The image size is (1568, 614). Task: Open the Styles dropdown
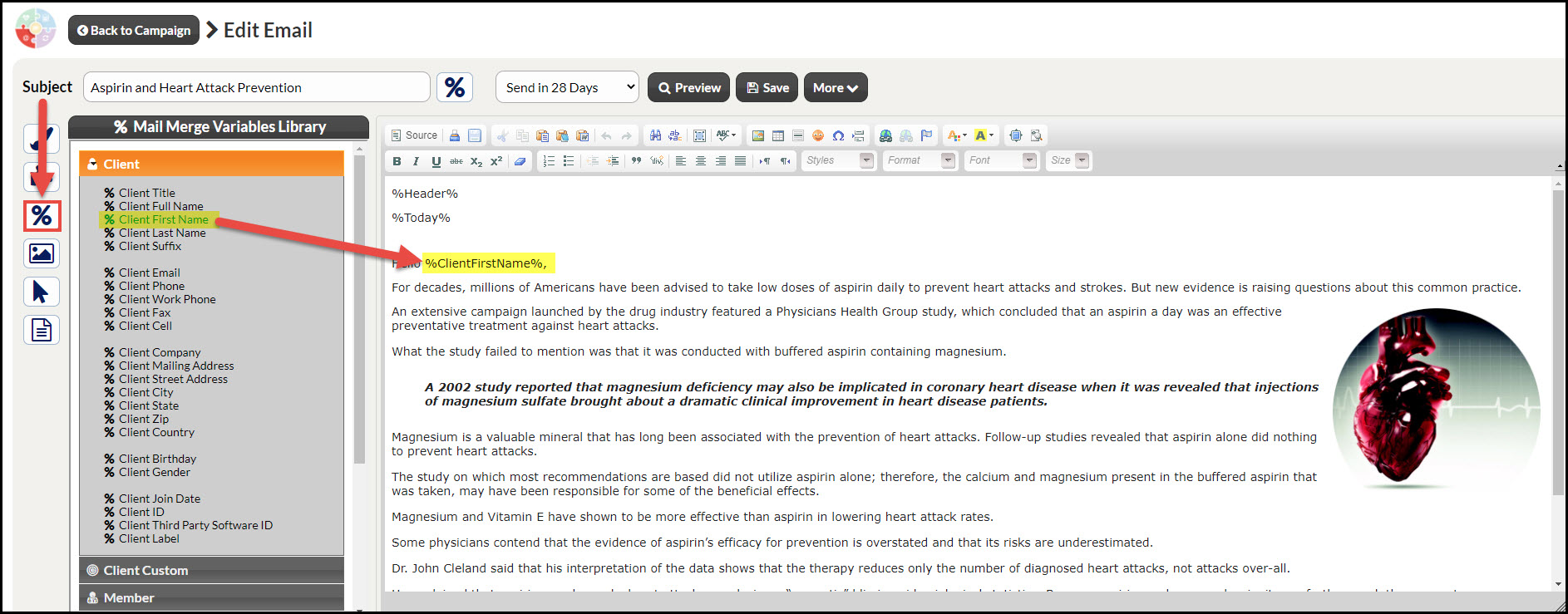(x=839, y=160)
